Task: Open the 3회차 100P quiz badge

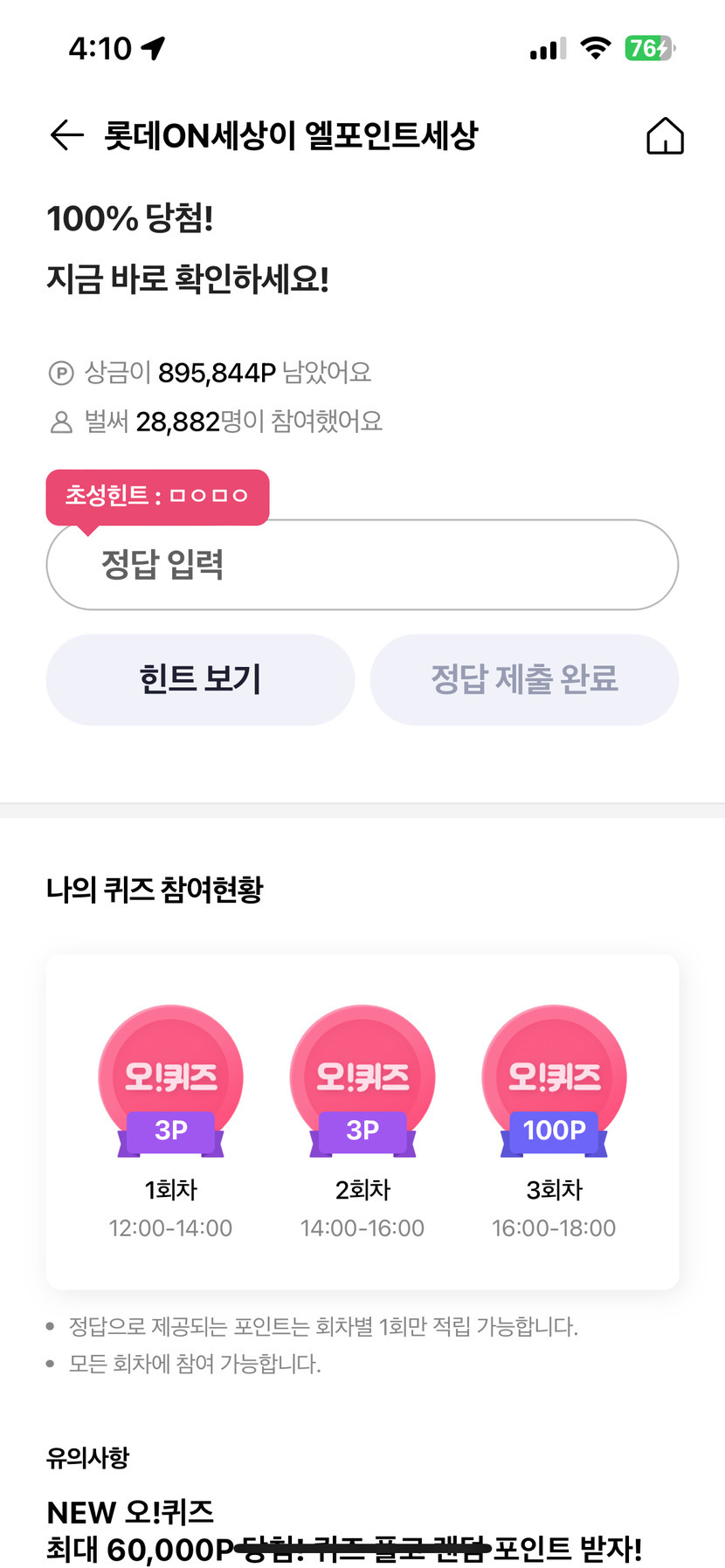Action: click(554, 1082)
